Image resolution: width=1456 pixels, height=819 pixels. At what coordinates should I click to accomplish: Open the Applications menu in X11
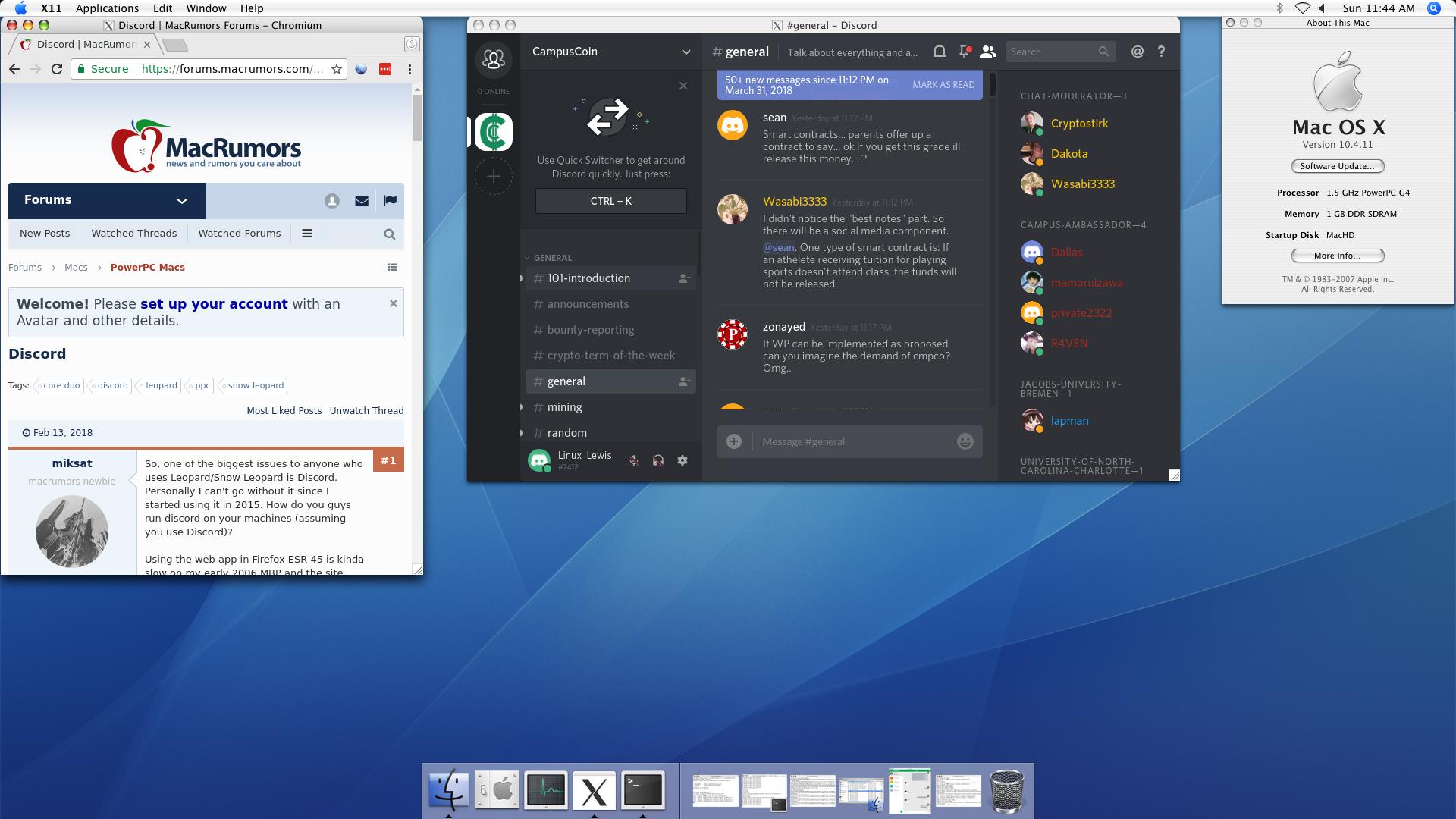[107, 8]
